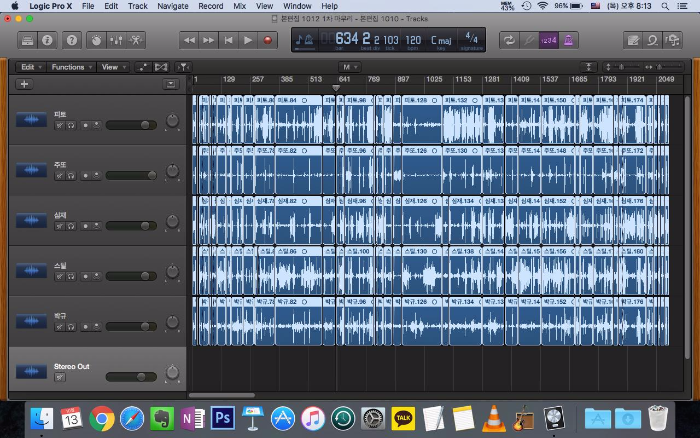
Task: Toggle Show Flex in the tracks menu bar
Action: 161,67
